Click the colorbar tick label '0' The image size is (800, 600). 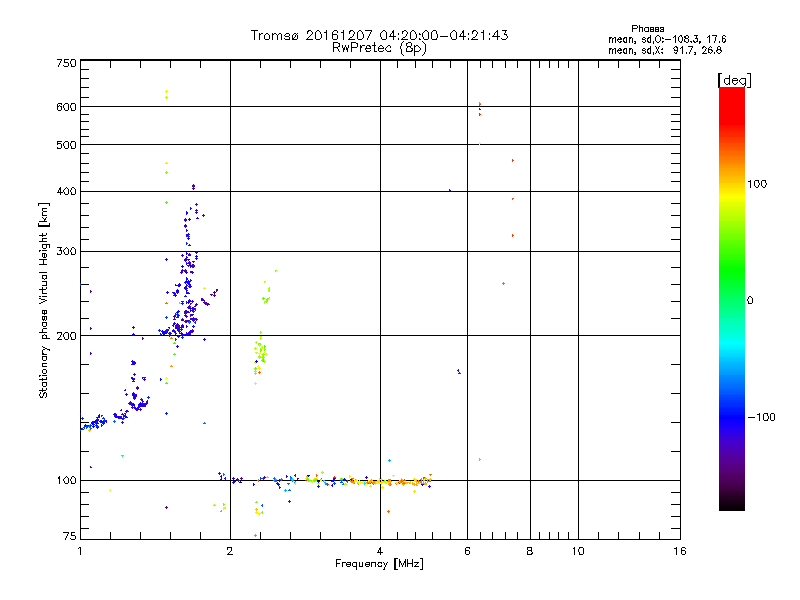pos(750,300)
